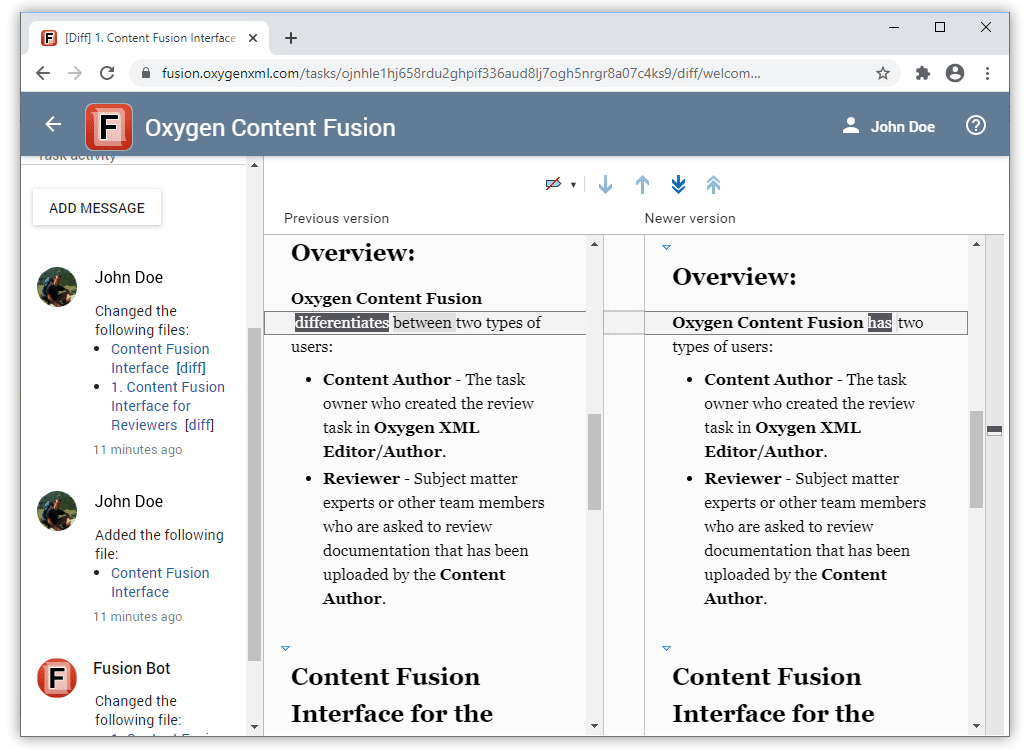Image resolution: width=1030 pixels, height=750 pixels.
Task: Open the Chrome profile avatar icon
Action: pyautogui.click(x=955, y=73)
